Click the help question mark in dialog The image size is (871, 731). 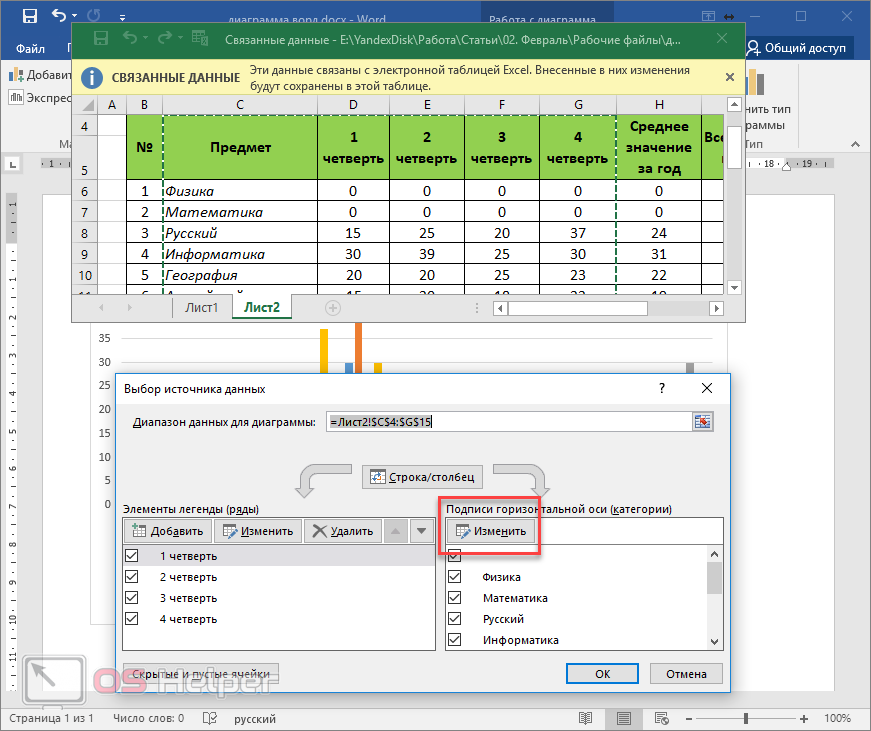[x=661, y=388]
